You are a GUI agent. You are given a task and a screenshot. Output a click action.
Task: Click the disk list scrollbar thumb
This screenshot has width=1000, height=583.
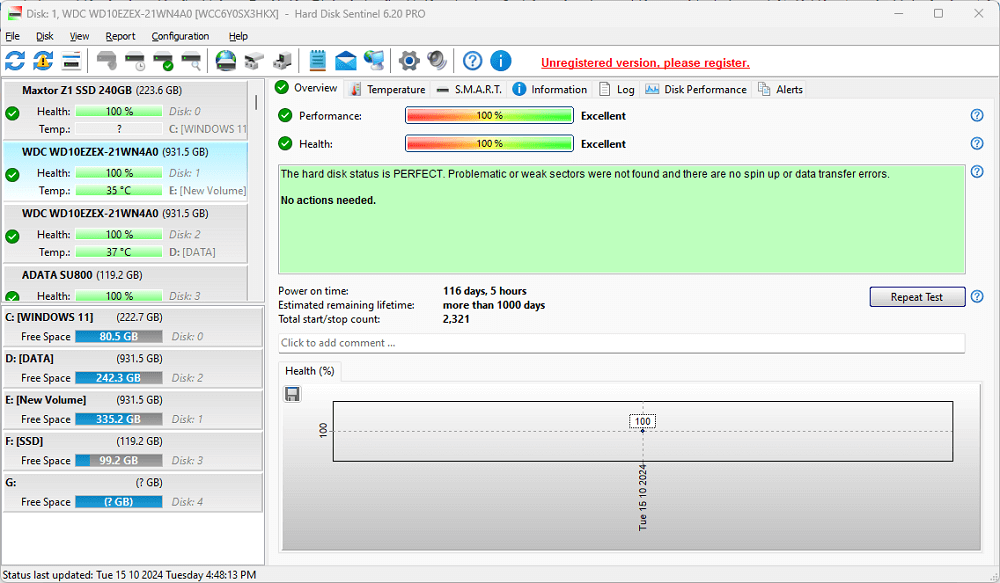[x=256, y=102]
